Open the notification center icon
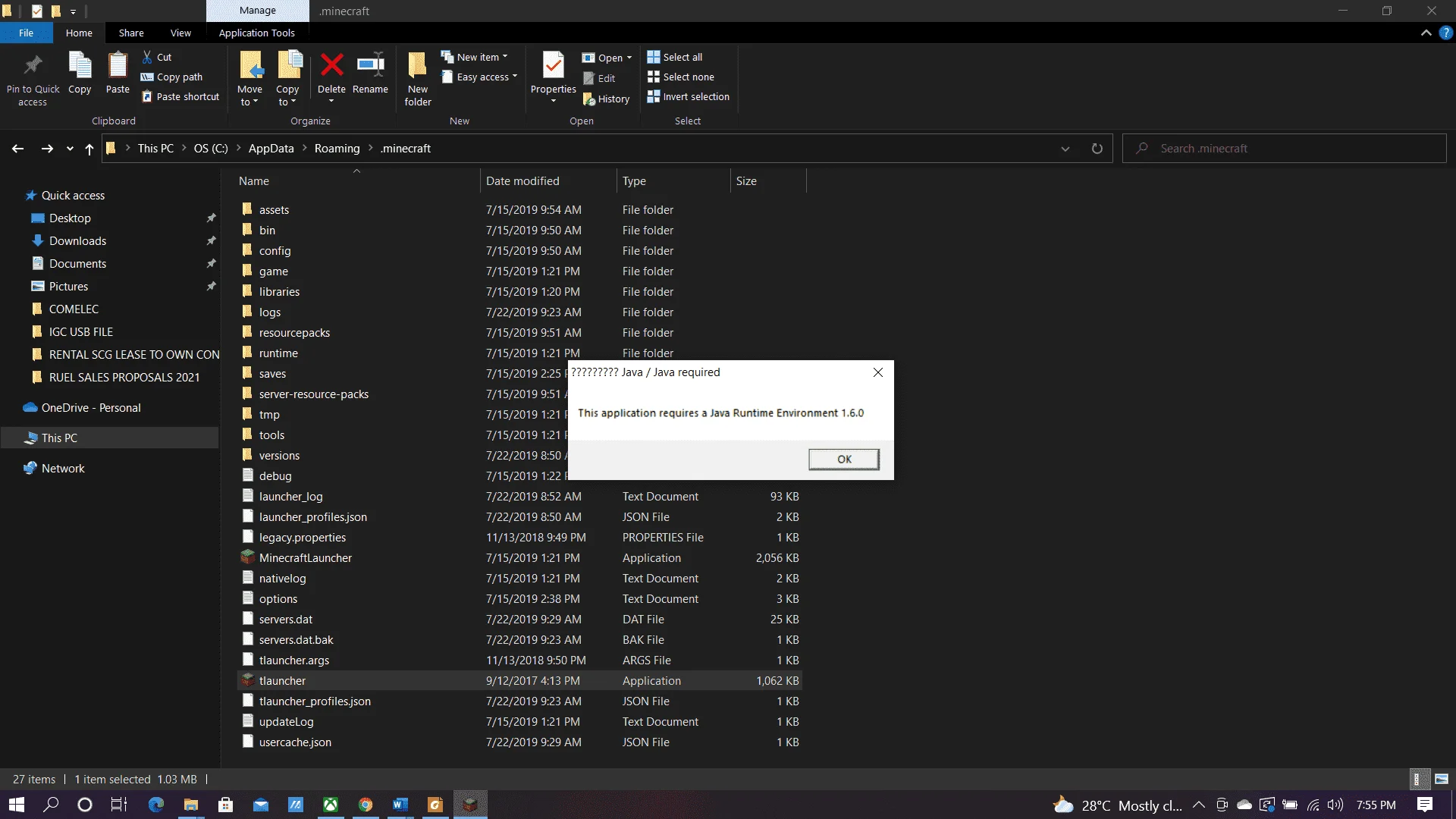Image resolution: width=1456 pixels, height=819 pixels. coord(1425,805)
